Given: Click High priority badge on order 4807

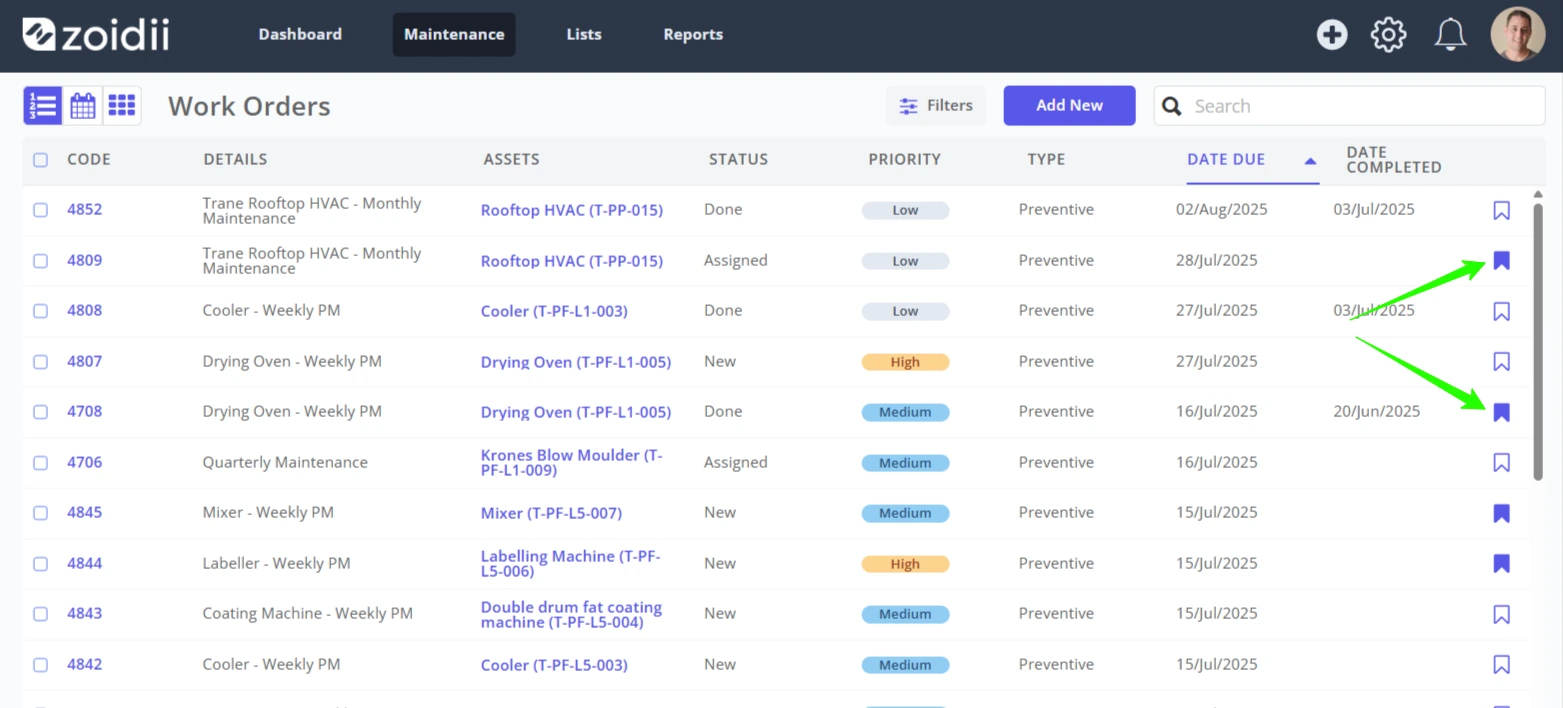Looking at the screenshot, I should pyautogui.click(x=905, y=362).
